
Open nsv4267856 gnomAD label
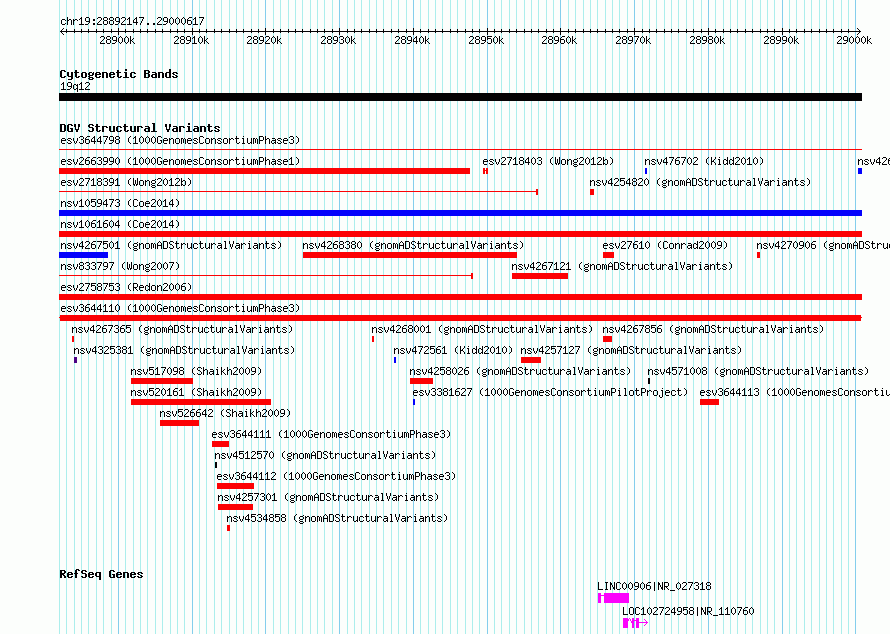(x=713, y=329)
